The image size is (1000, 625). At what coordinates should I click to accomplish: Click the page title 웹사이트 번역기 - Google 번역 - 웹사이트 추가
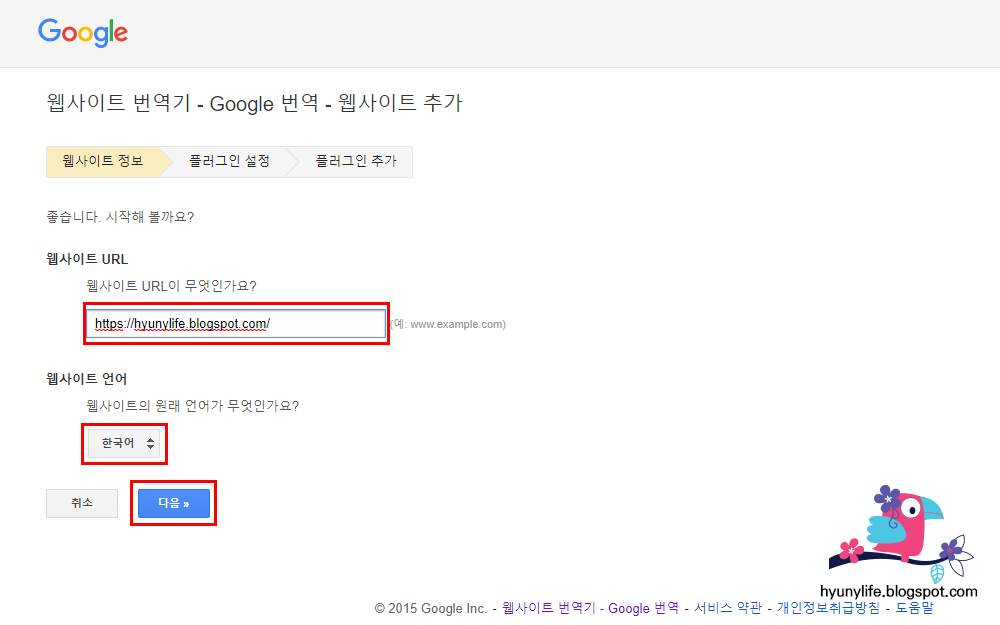coord(254,103)
